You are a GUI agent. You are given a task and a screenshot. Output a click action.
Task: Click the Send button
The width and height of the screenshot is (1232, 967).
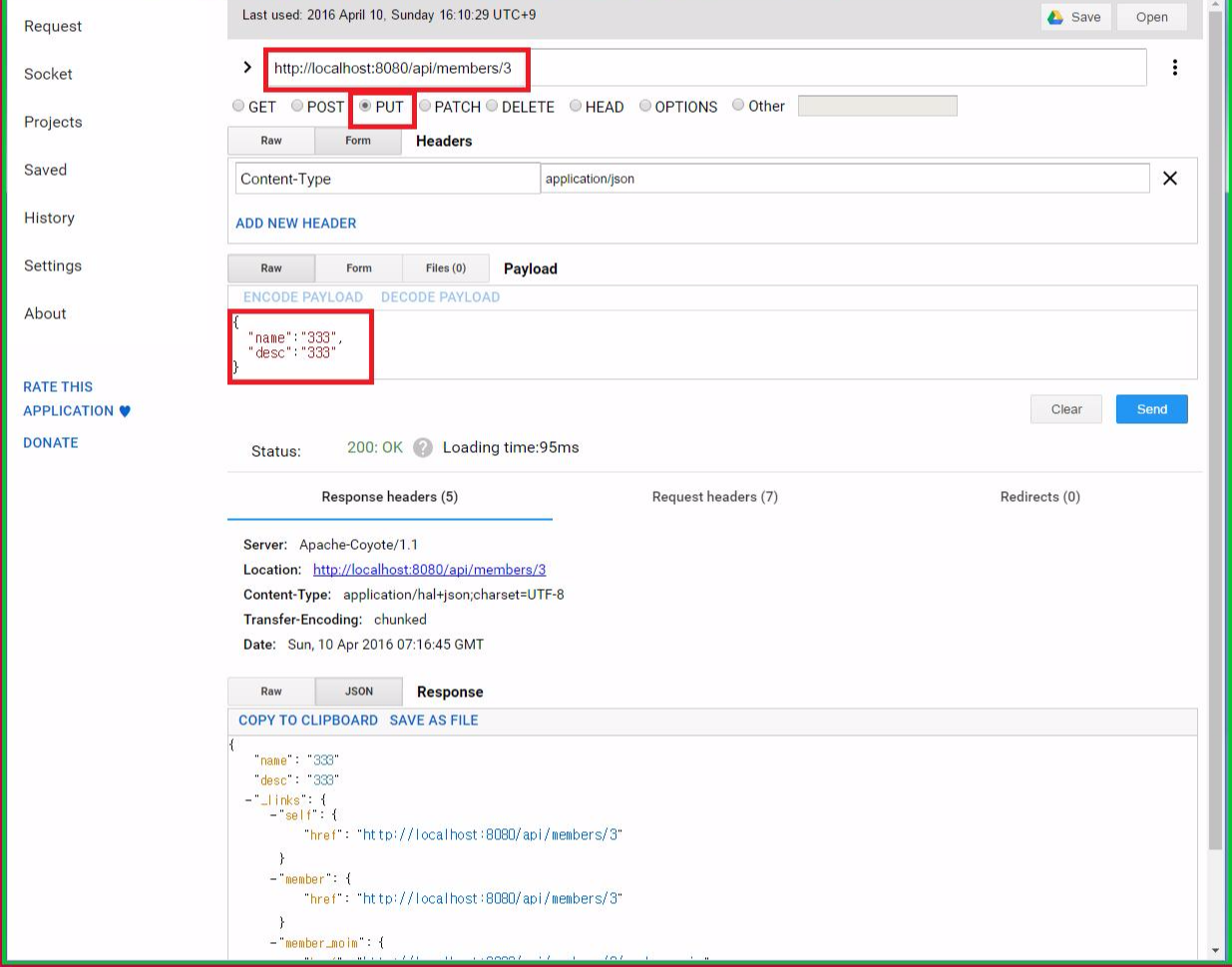pyautogui.click(x=1152, y=409)
